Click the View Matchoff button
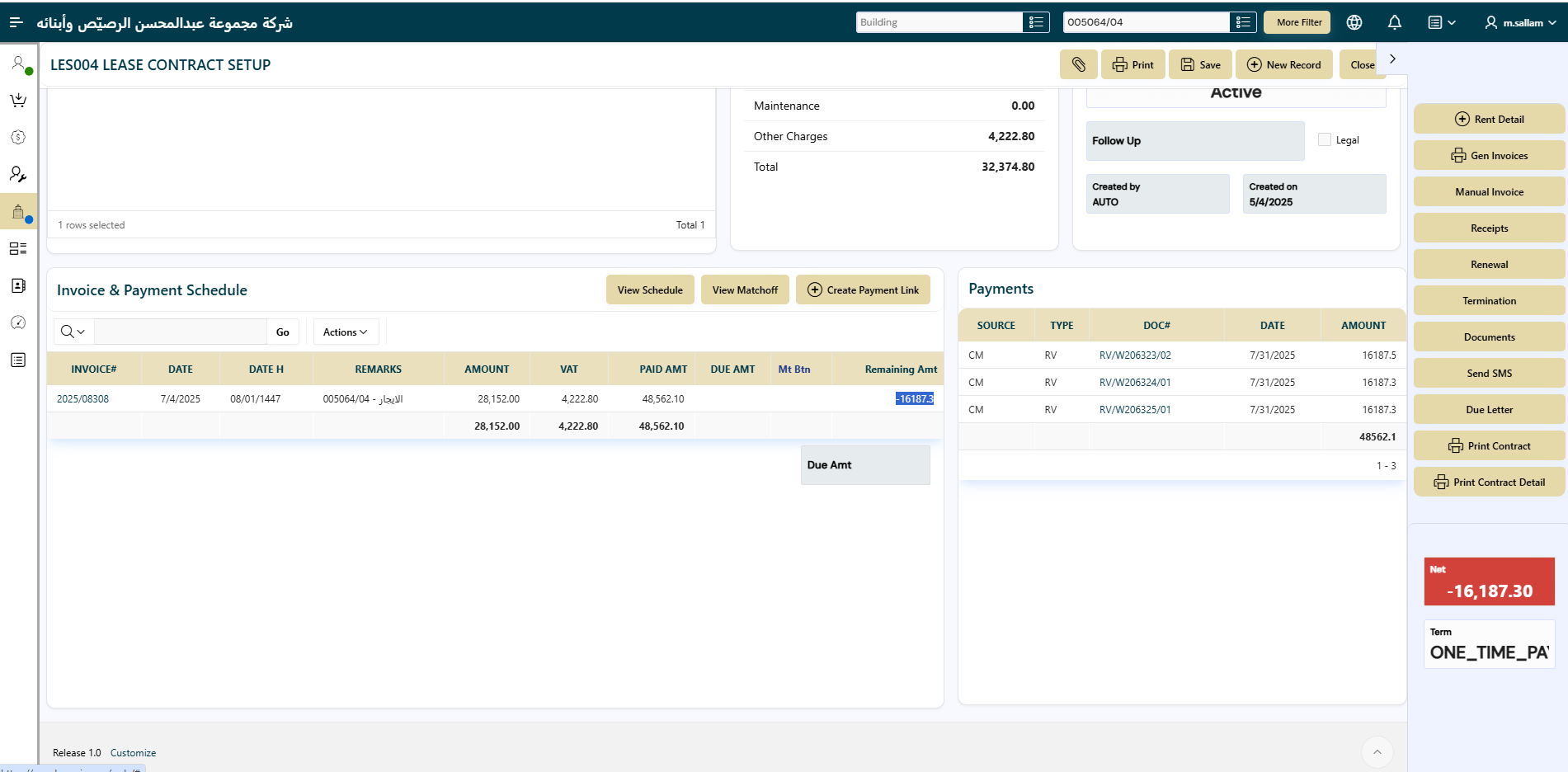 [x=744, y=290]
